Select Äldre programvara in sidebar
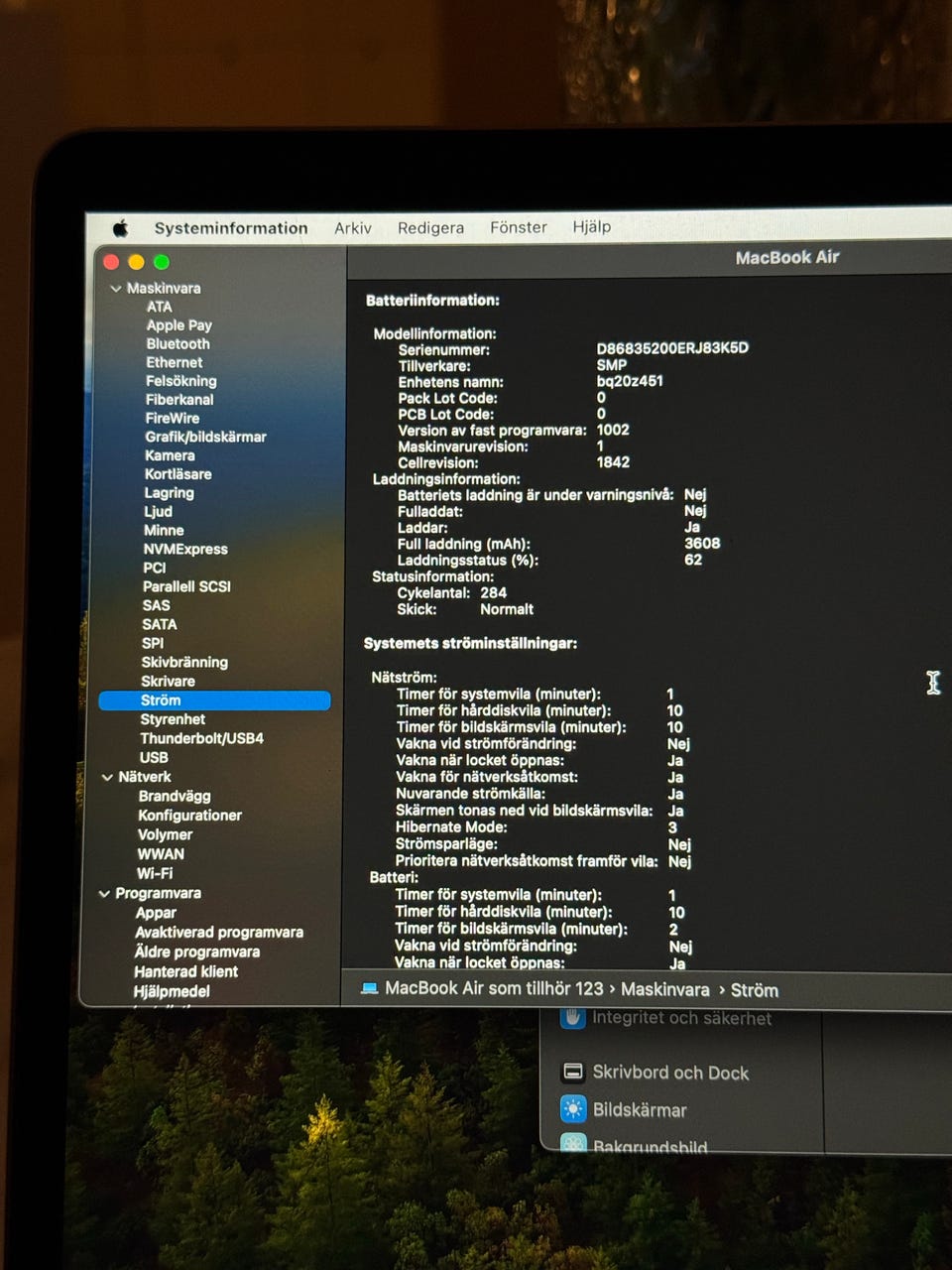952x1270 pixels. [x=197, y=952]
